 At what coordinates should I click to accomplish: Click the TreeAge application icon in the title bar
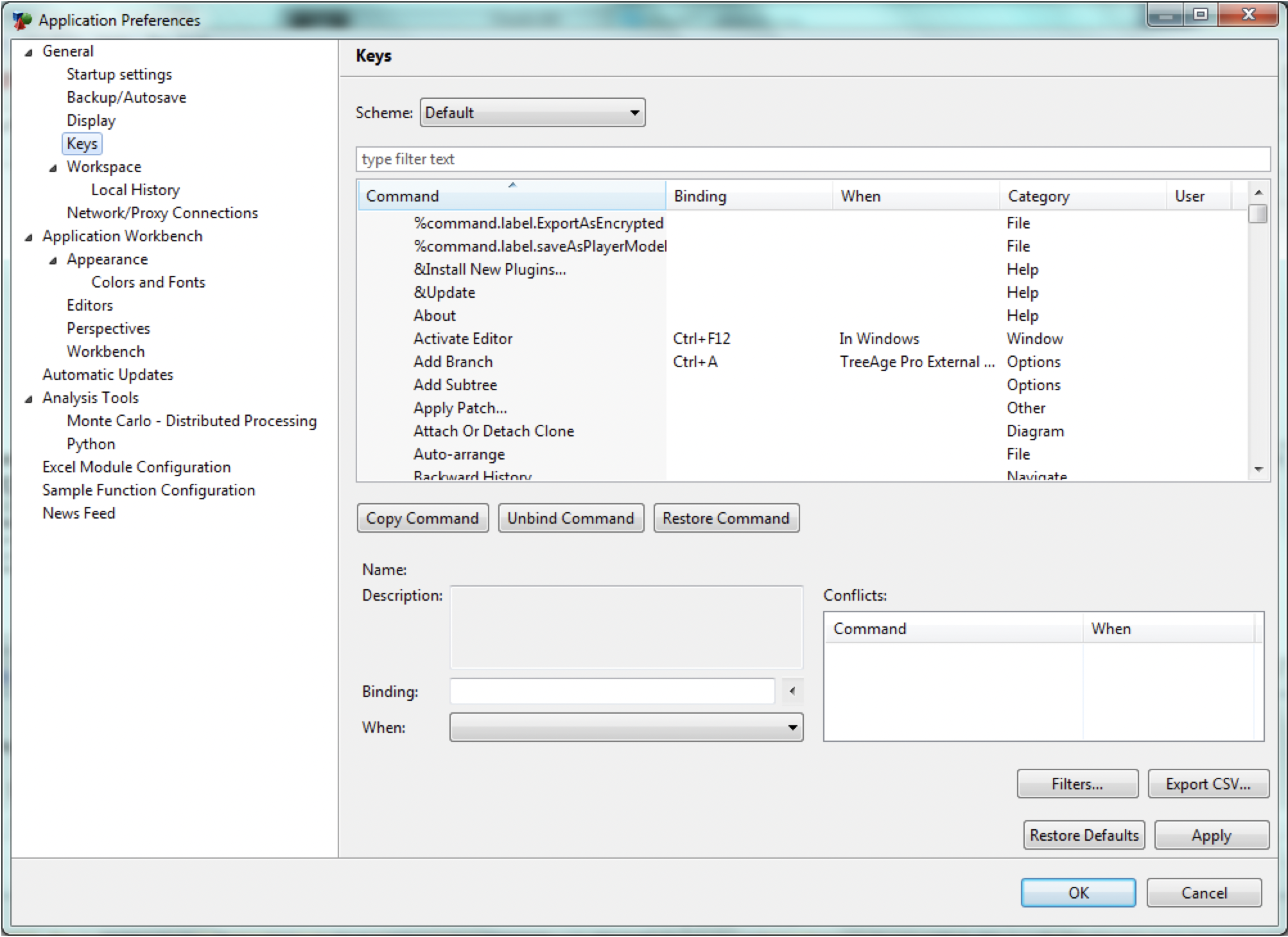coord(21,20)
